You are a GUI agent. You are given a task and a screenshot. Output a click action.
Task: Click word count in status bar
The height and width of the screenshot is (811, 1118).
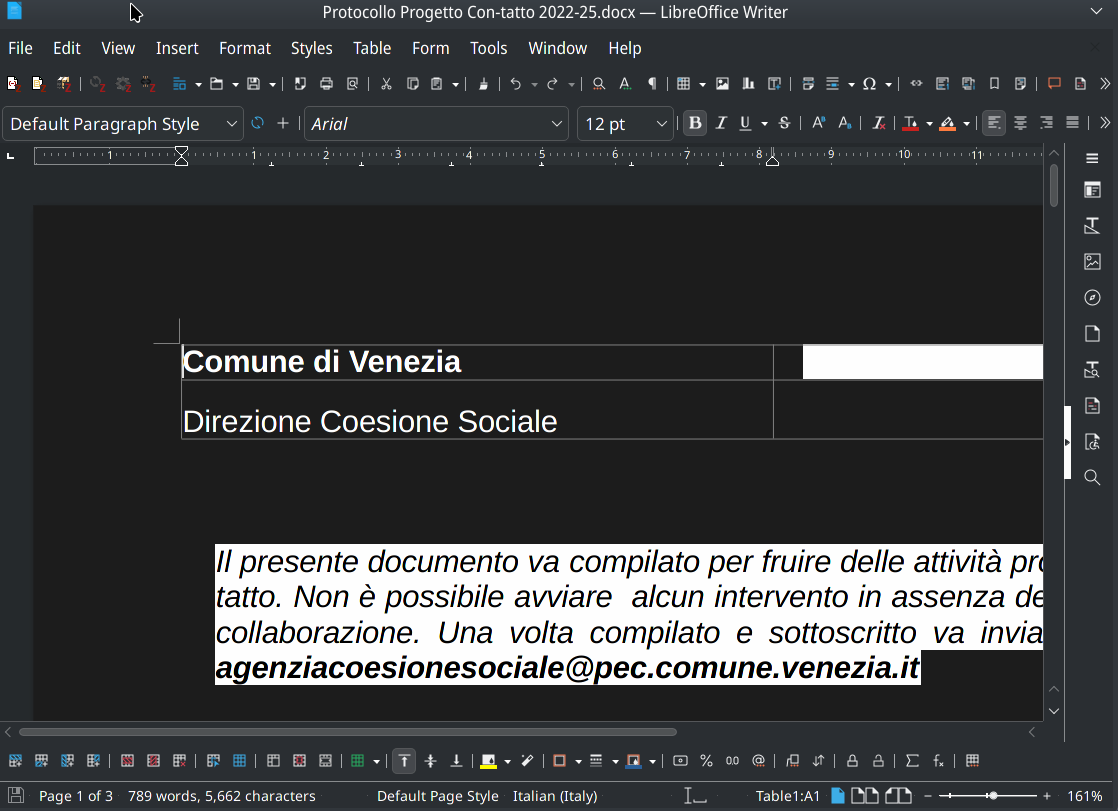[221, 796]
